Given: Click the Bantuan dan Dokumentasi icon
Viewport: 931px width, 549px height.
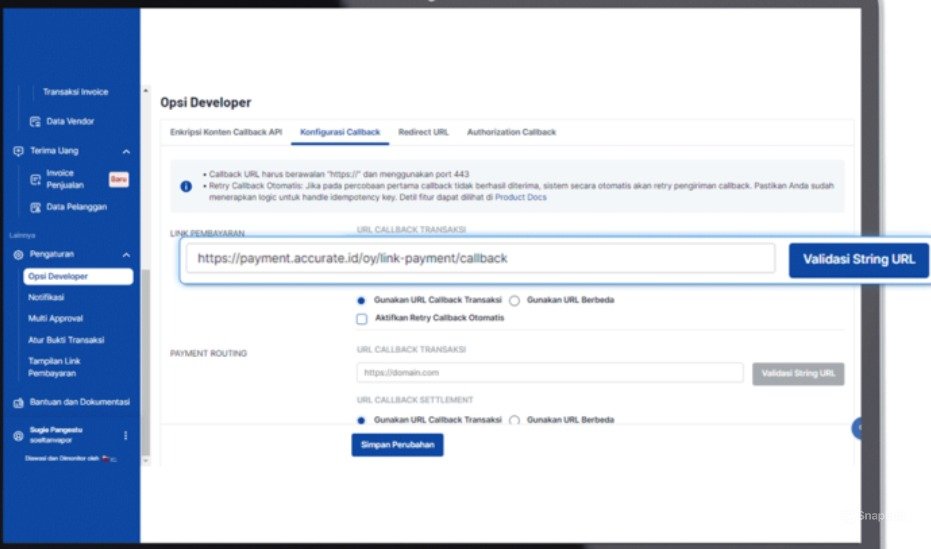Looking at the screenshot, I should point(18,402).
